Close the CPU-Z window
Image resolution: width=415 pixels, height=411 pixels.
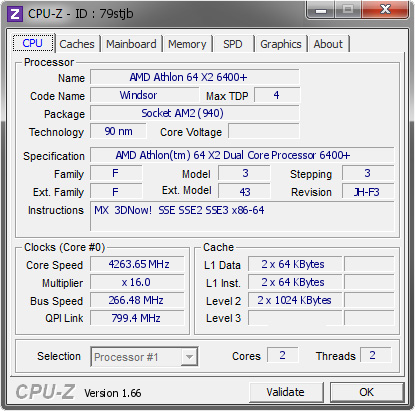pyautogui.click(x=385, y=9)
